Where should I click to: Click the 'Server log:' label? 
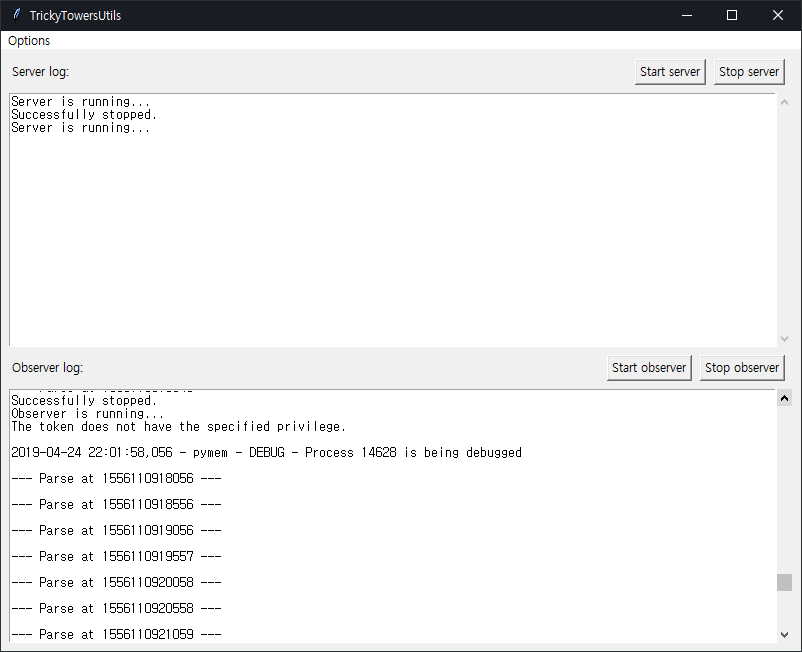40,72
